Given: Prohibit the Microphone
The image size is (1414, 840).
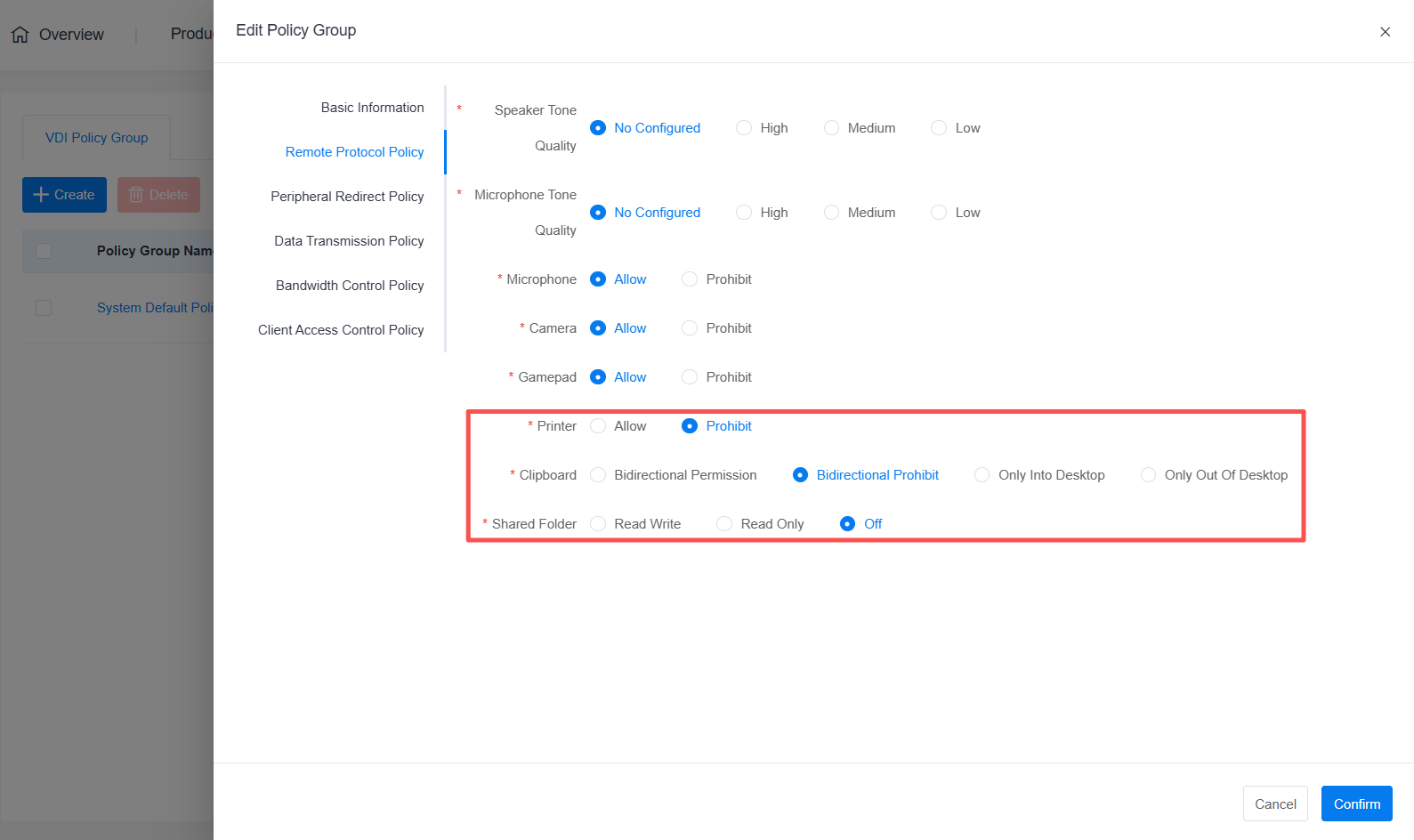Looking at the screenshot, I should tap(690, 279).
